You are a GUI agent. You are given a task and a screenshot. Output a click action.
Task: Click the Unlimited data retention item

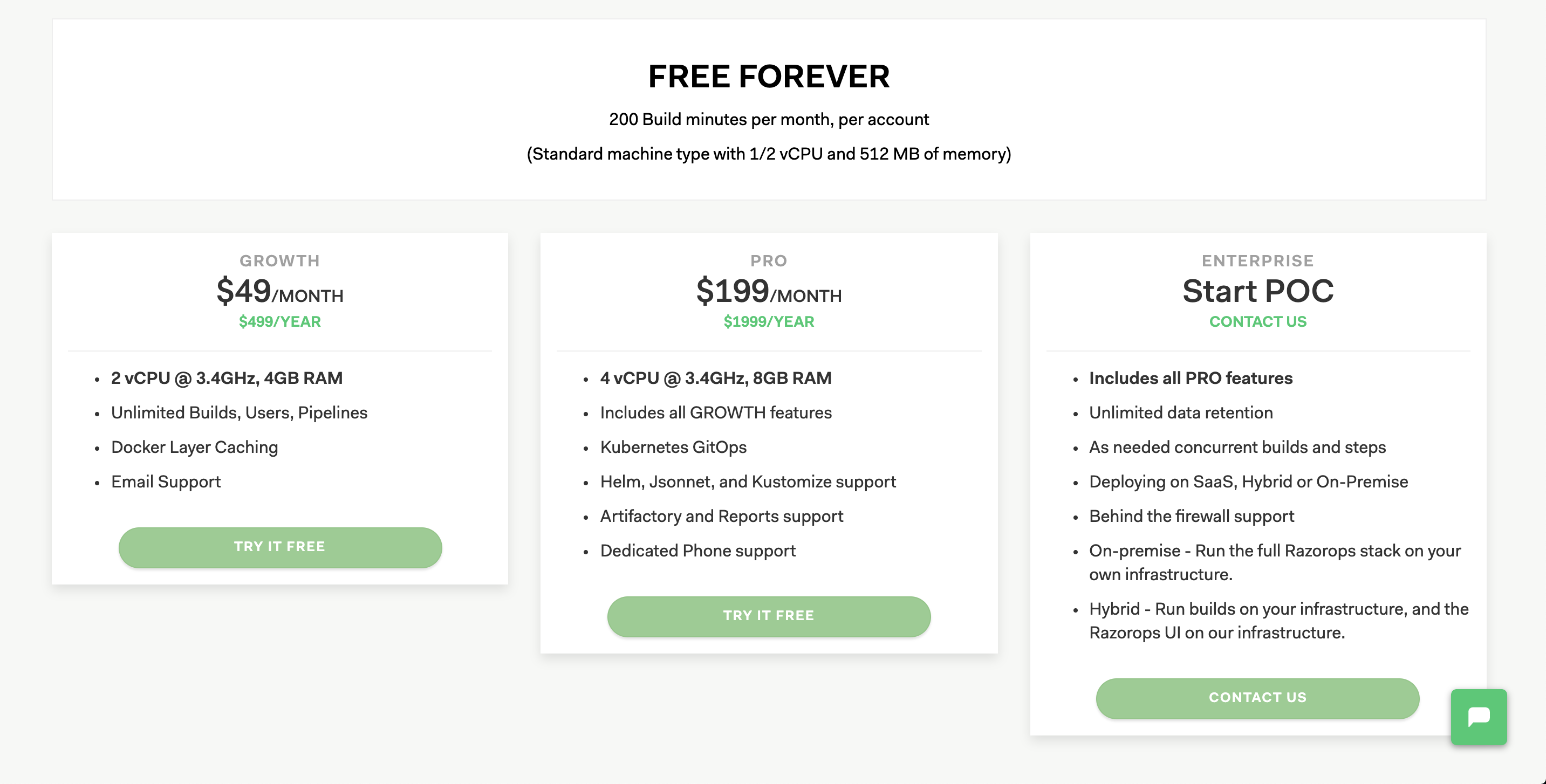tap(1180, 412)
